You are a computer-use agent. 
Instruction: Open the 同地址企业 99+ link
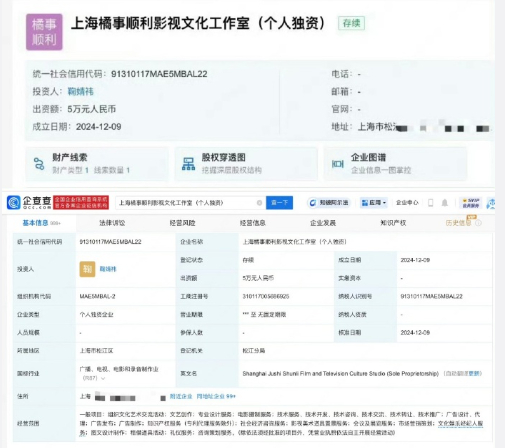(216, 396)
